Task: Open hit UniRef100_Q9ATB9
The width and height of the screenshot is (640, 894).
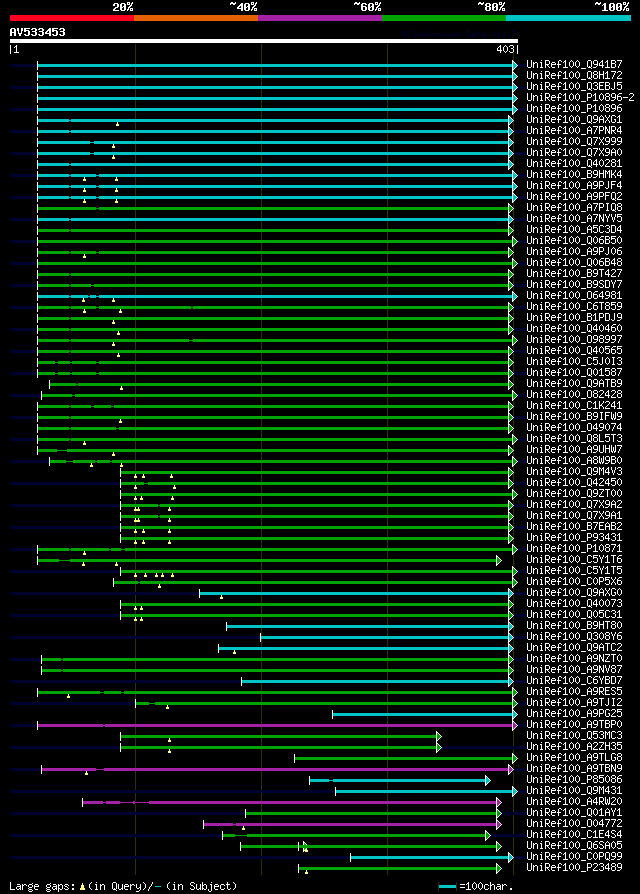Action: click(574, 384)
